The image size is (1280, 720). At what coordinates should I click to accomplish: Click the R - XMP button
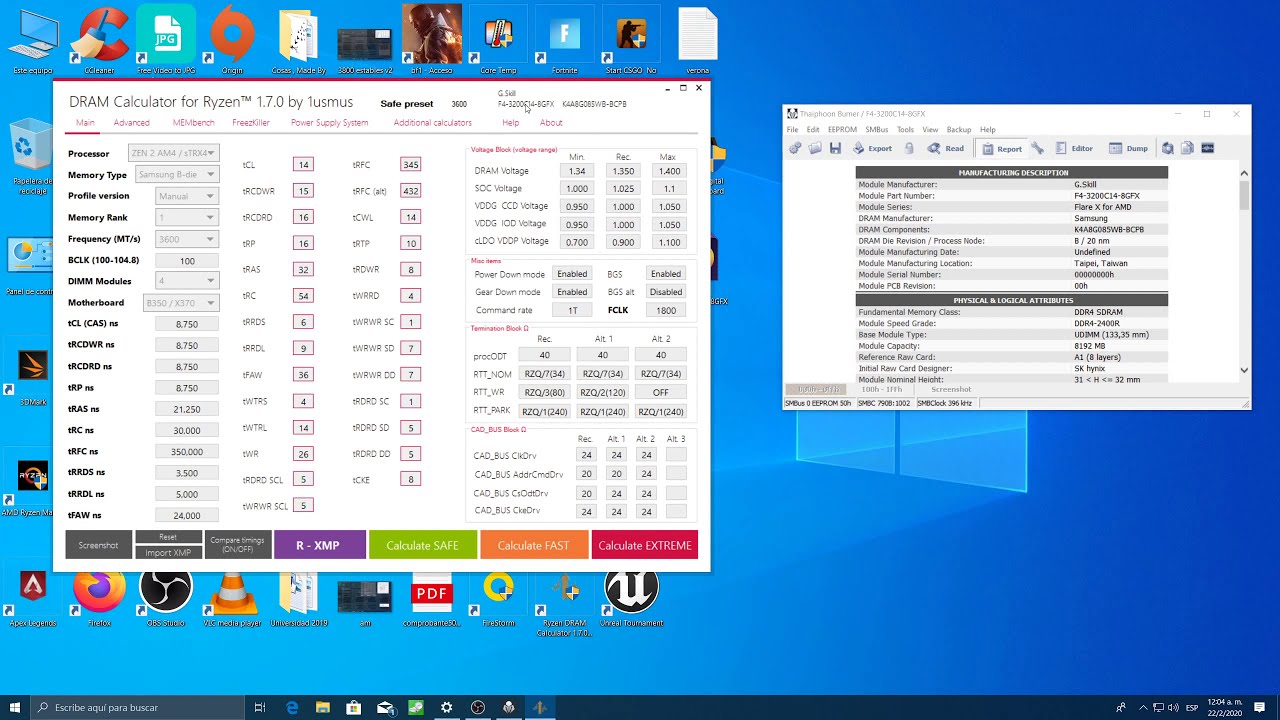coord(318,545)
